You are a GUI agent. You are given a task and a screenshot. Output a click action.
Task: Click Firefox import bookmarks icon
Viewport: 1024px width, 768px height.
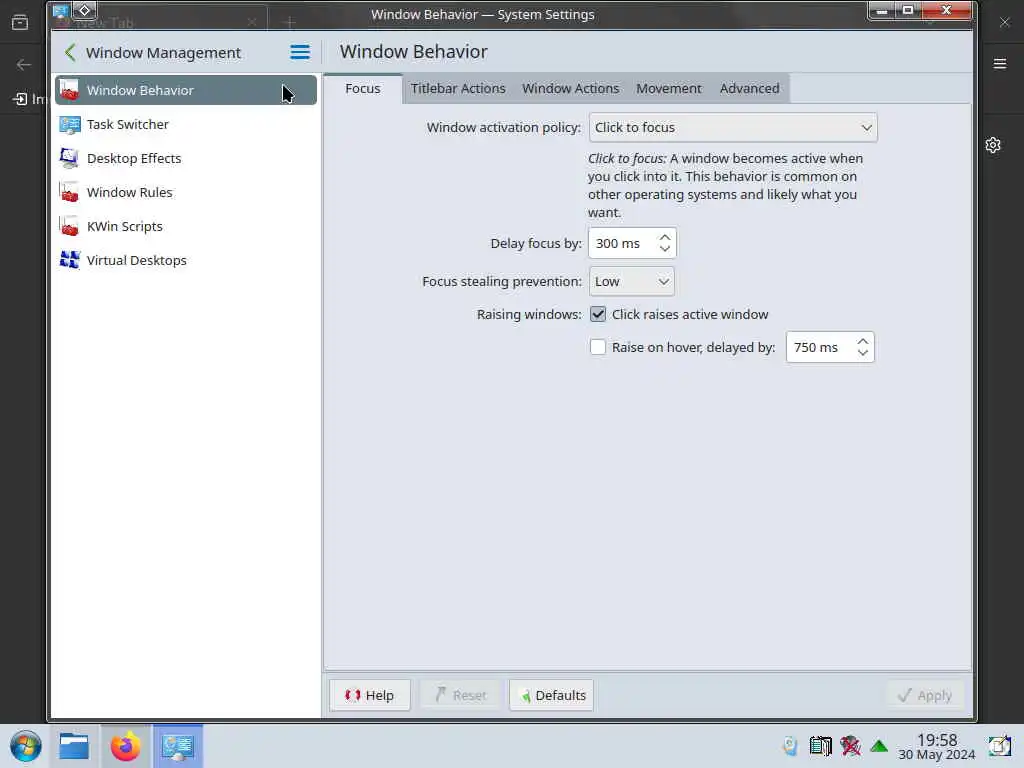click(21, 99)
